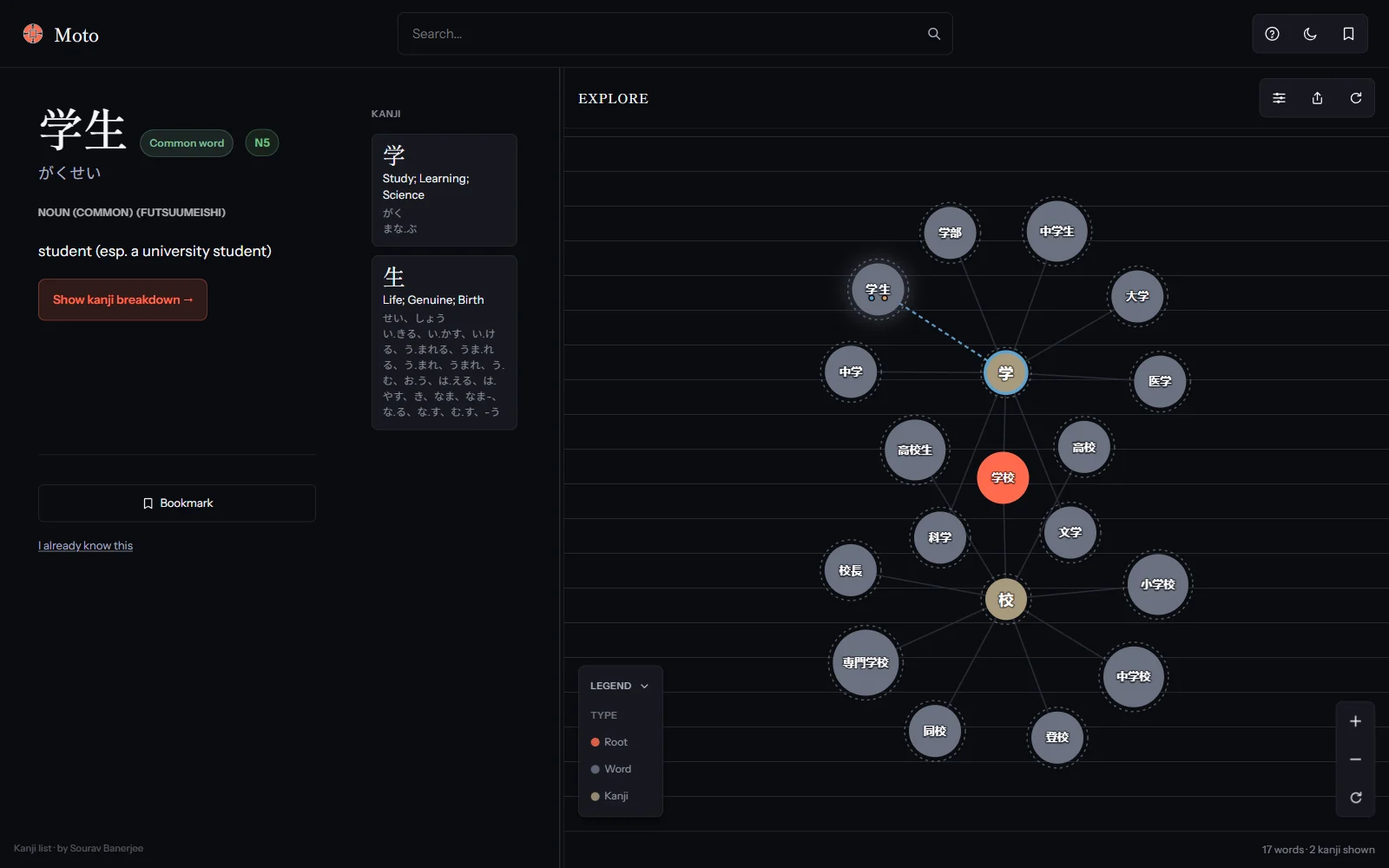1389x868 pixels.
Task: Select the 小学校 word node
Action: 1158,584
